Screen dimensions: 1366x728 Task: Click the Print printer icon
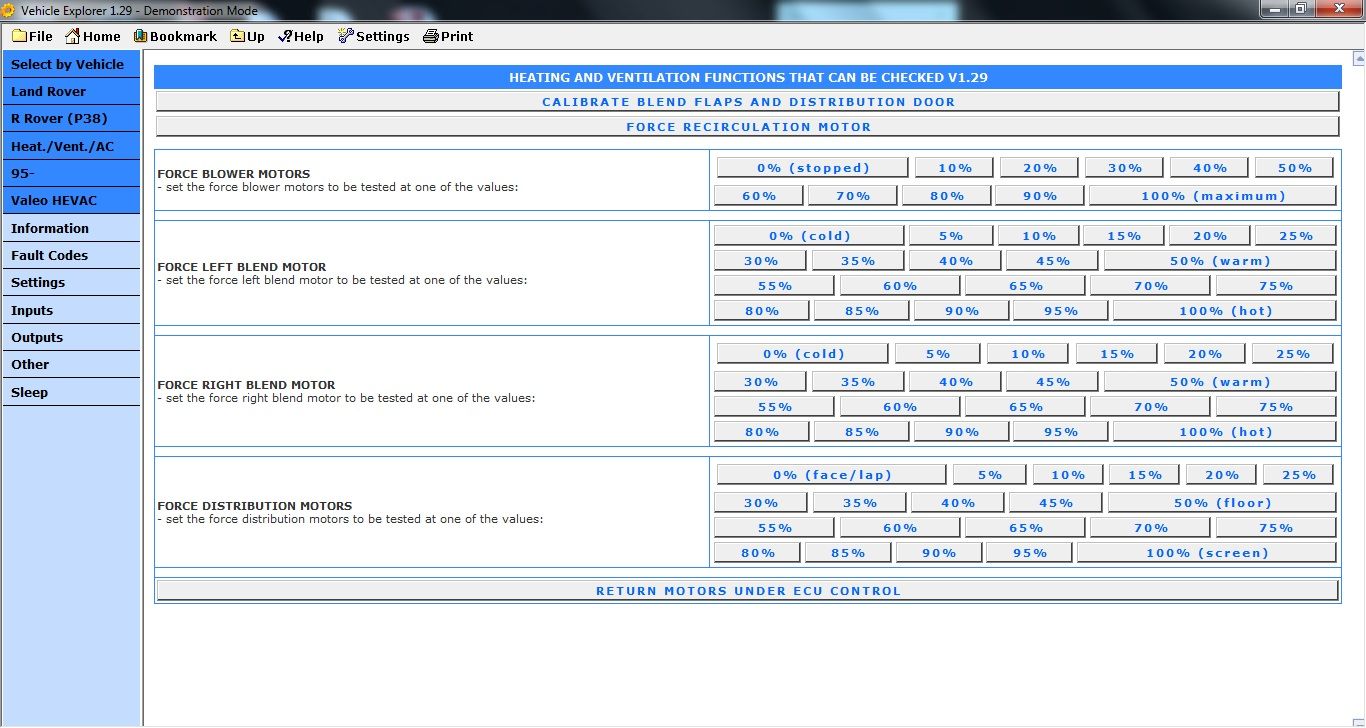click(x=431, y=36)
